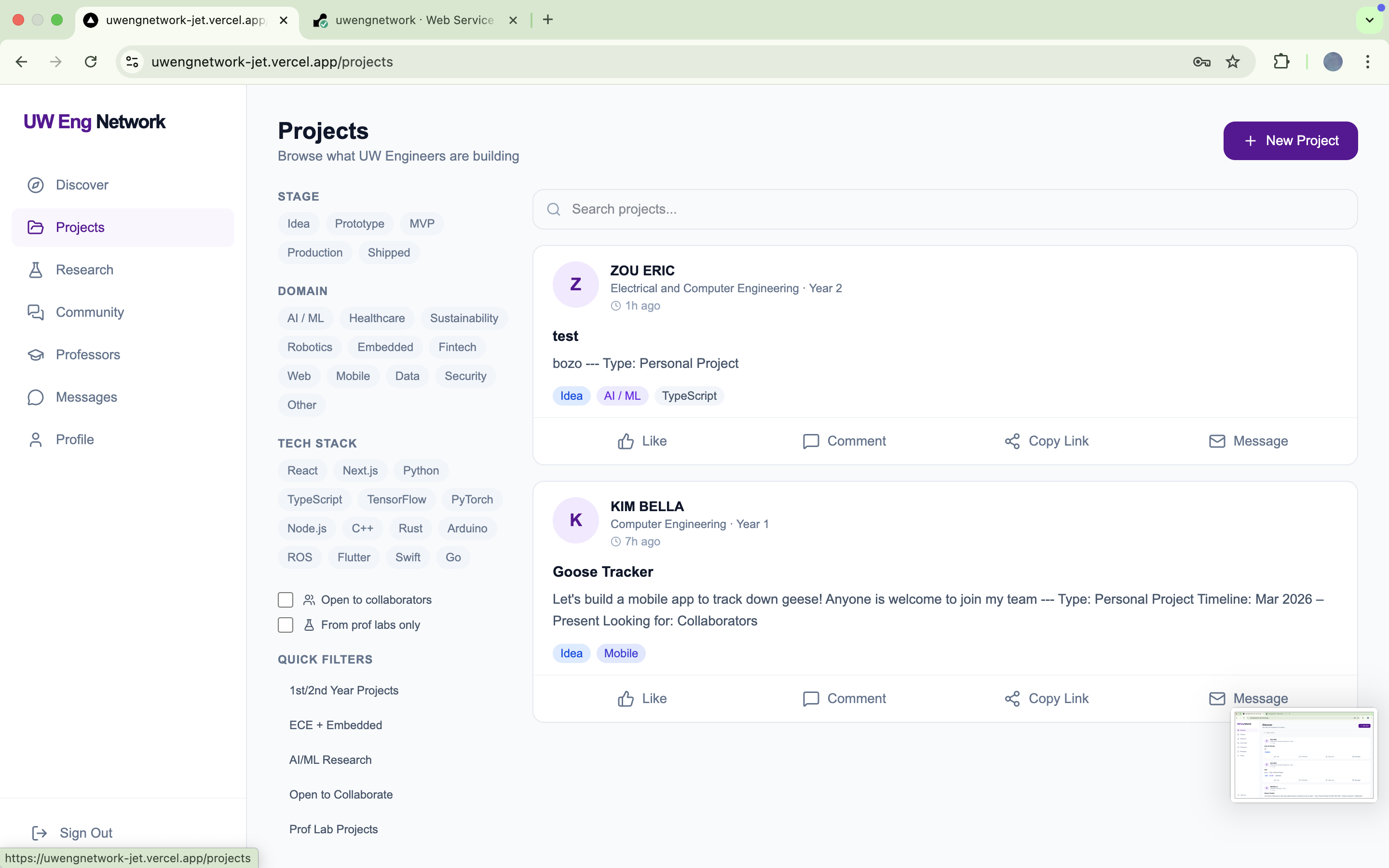The width and height of the screenshot is (1389, 868).
Task: Click the New Project button
Action: (x=1290, y=141)
